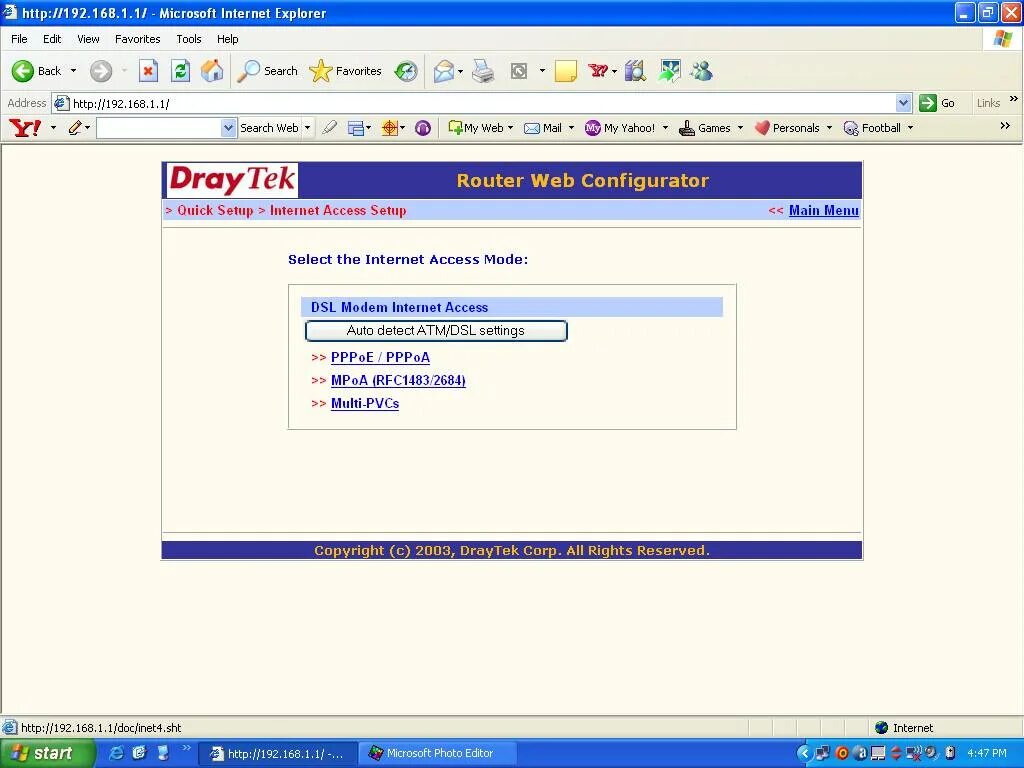Open the Favorites menu
This screenshot has width=1024, height=768.
point(137,39)
